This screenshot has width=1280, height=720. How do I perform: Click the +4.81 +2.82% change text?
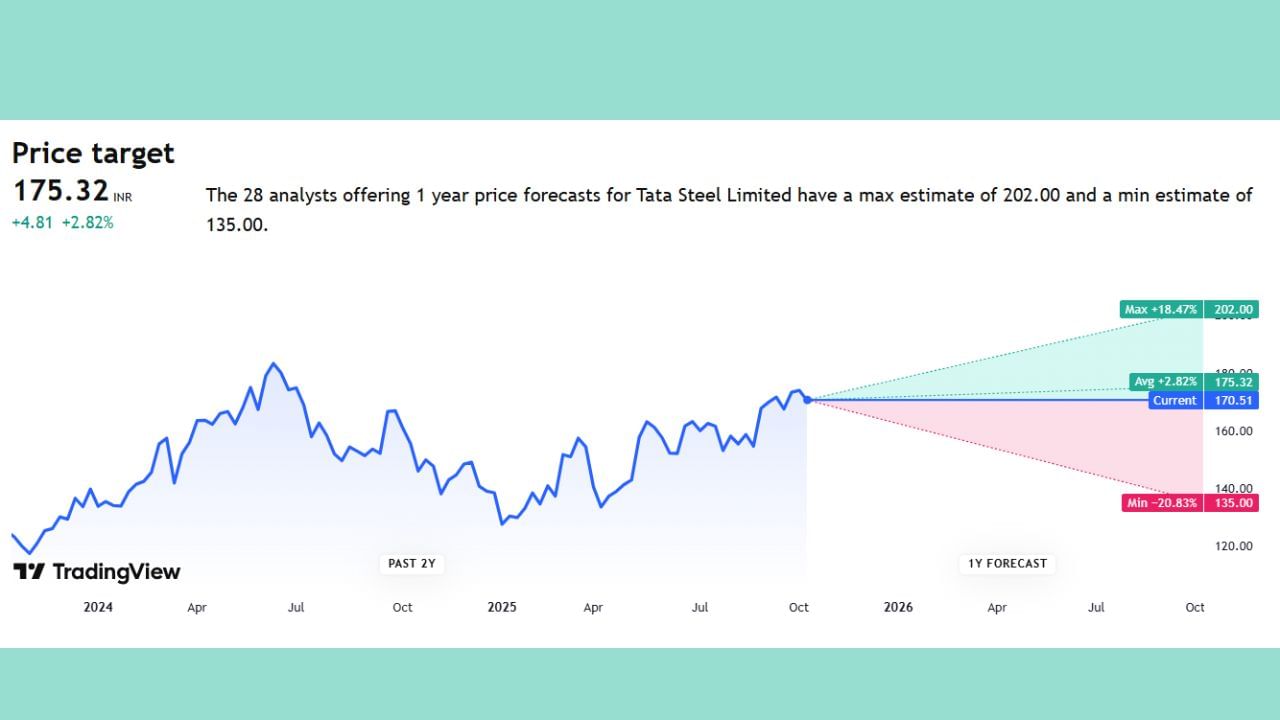pyautogui.click(x=62, y=223)
